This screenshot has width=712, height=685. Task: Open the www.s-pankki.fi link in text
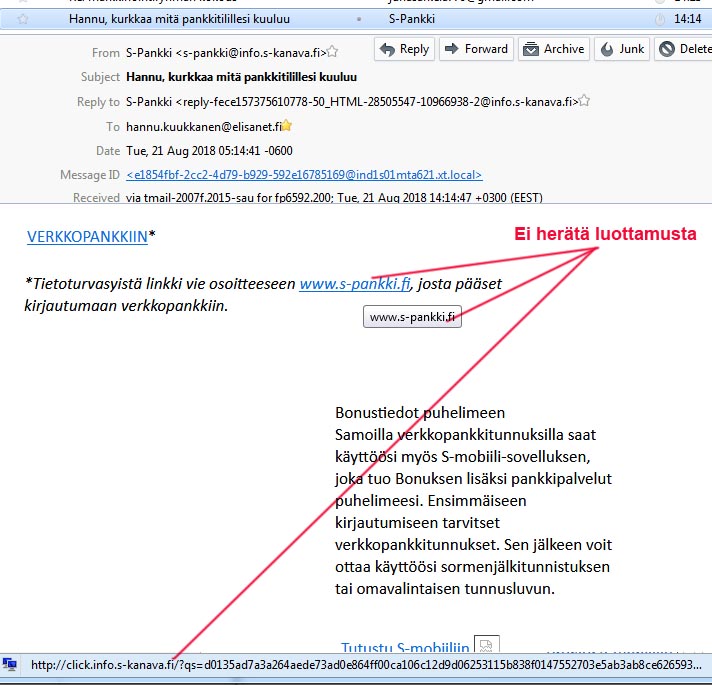point(355,284)
